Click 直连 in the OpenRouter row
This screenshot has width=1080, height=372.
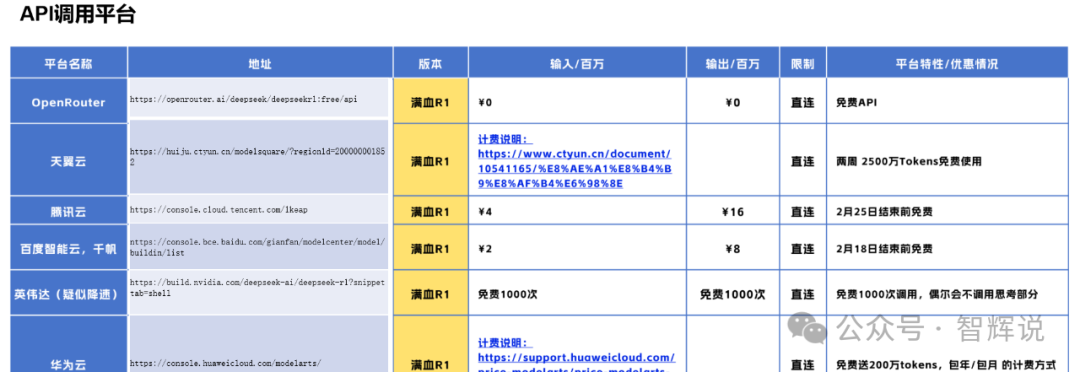point(802,102)
